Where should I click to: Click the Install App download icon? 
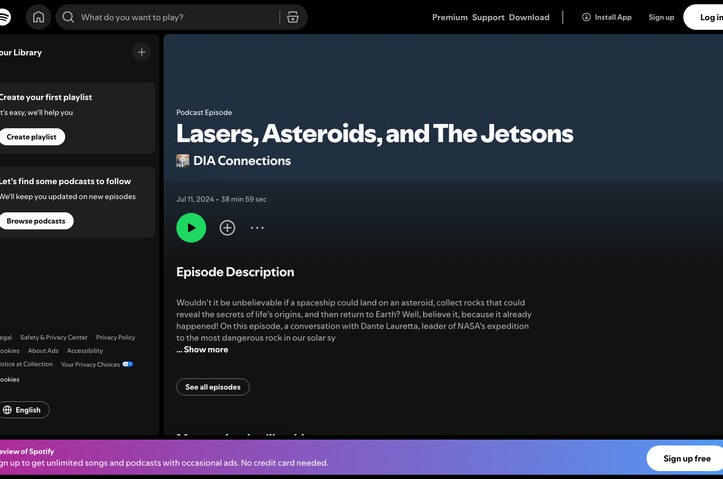586,17
